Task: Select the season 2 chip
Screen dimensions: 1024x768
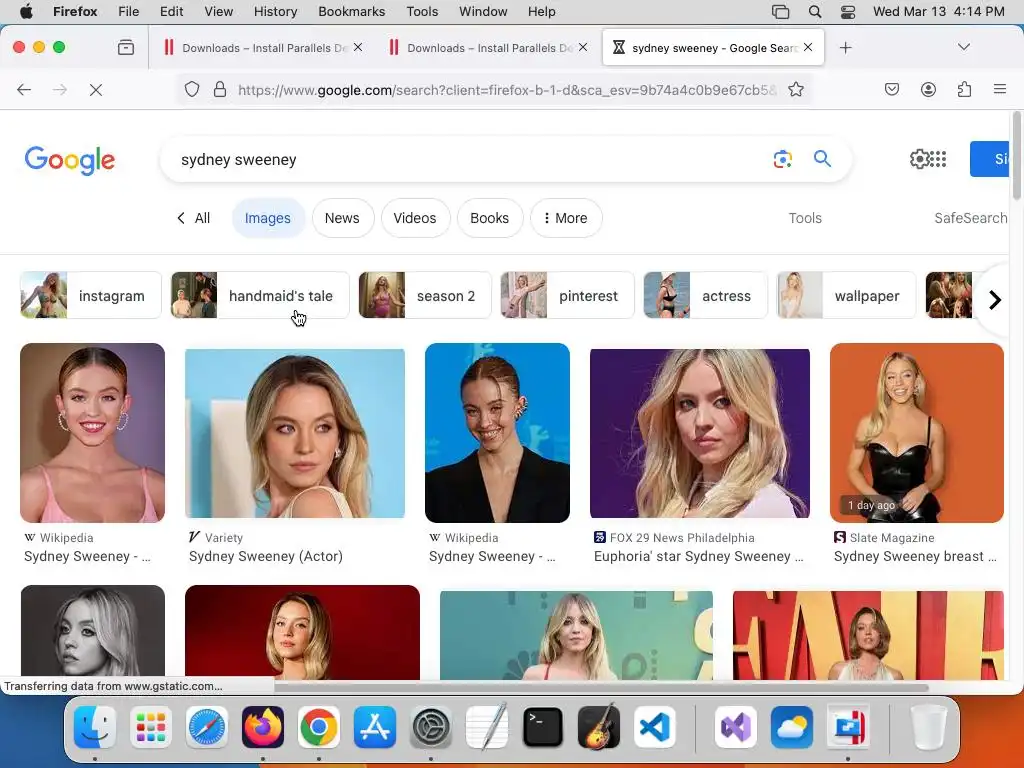Action: click(x=425, y=295)
